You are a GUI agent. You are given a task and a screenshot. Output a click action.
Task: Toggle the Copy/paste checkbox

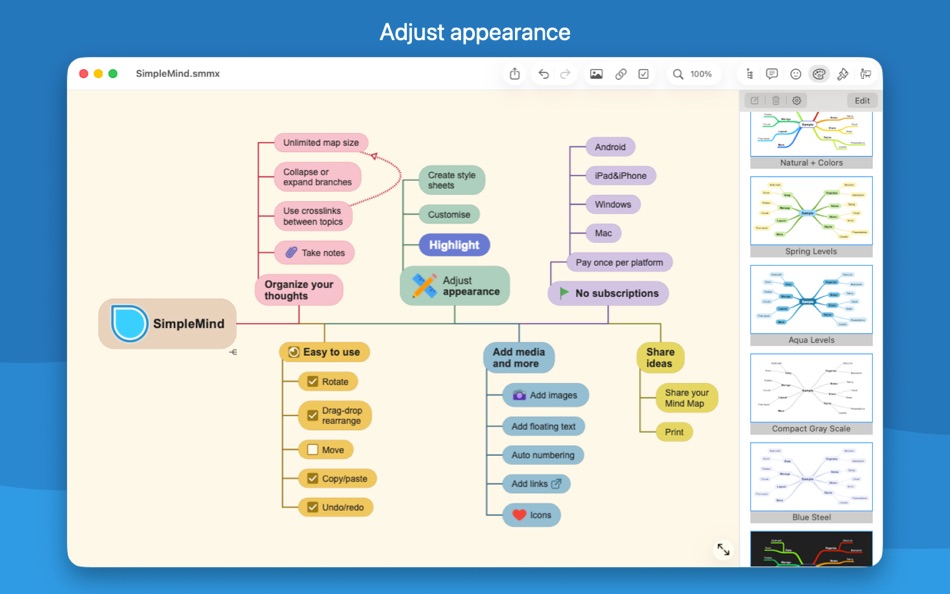pos(312,478)
